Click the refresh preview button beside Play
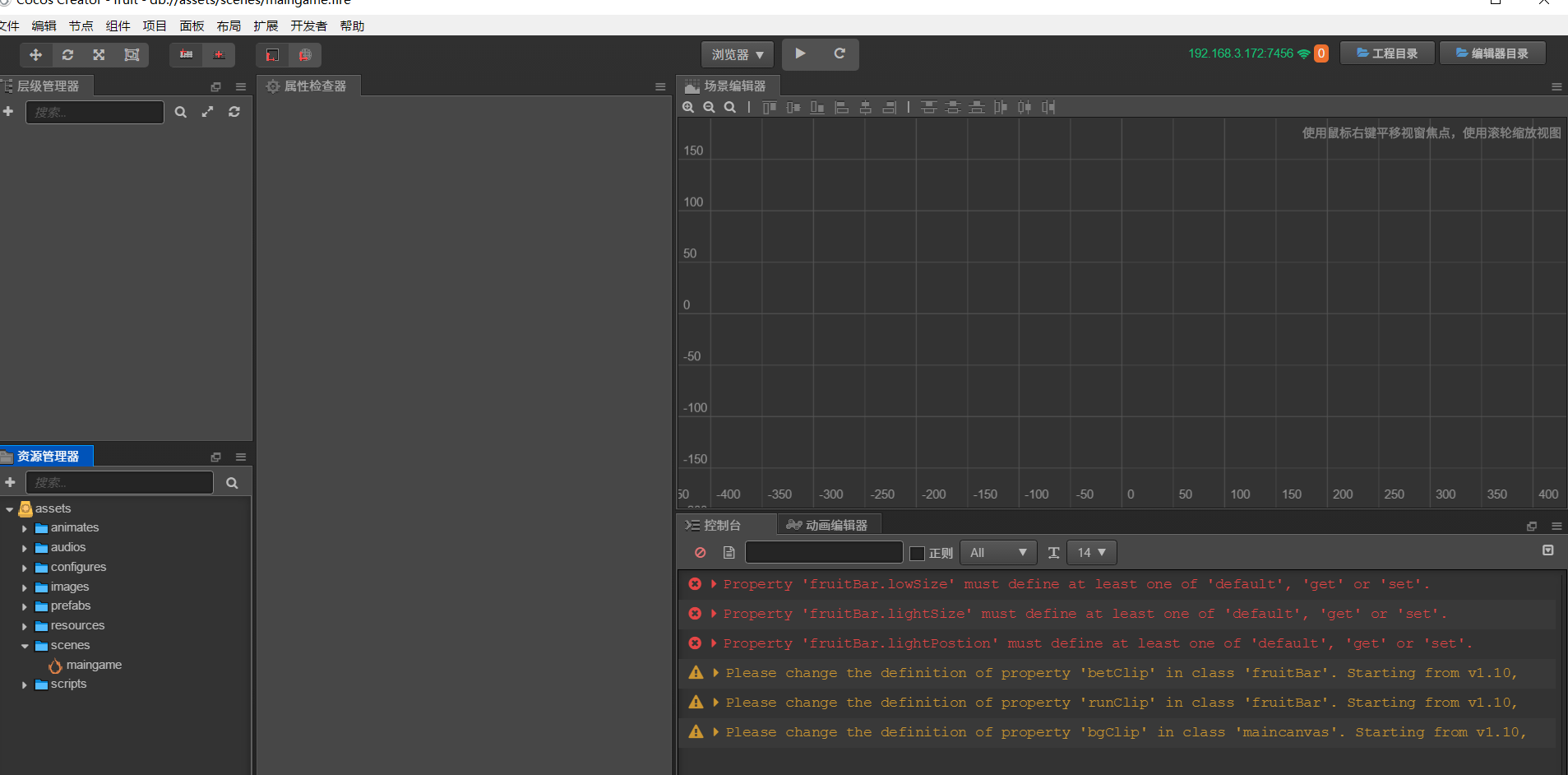 [x=840, y=53]
